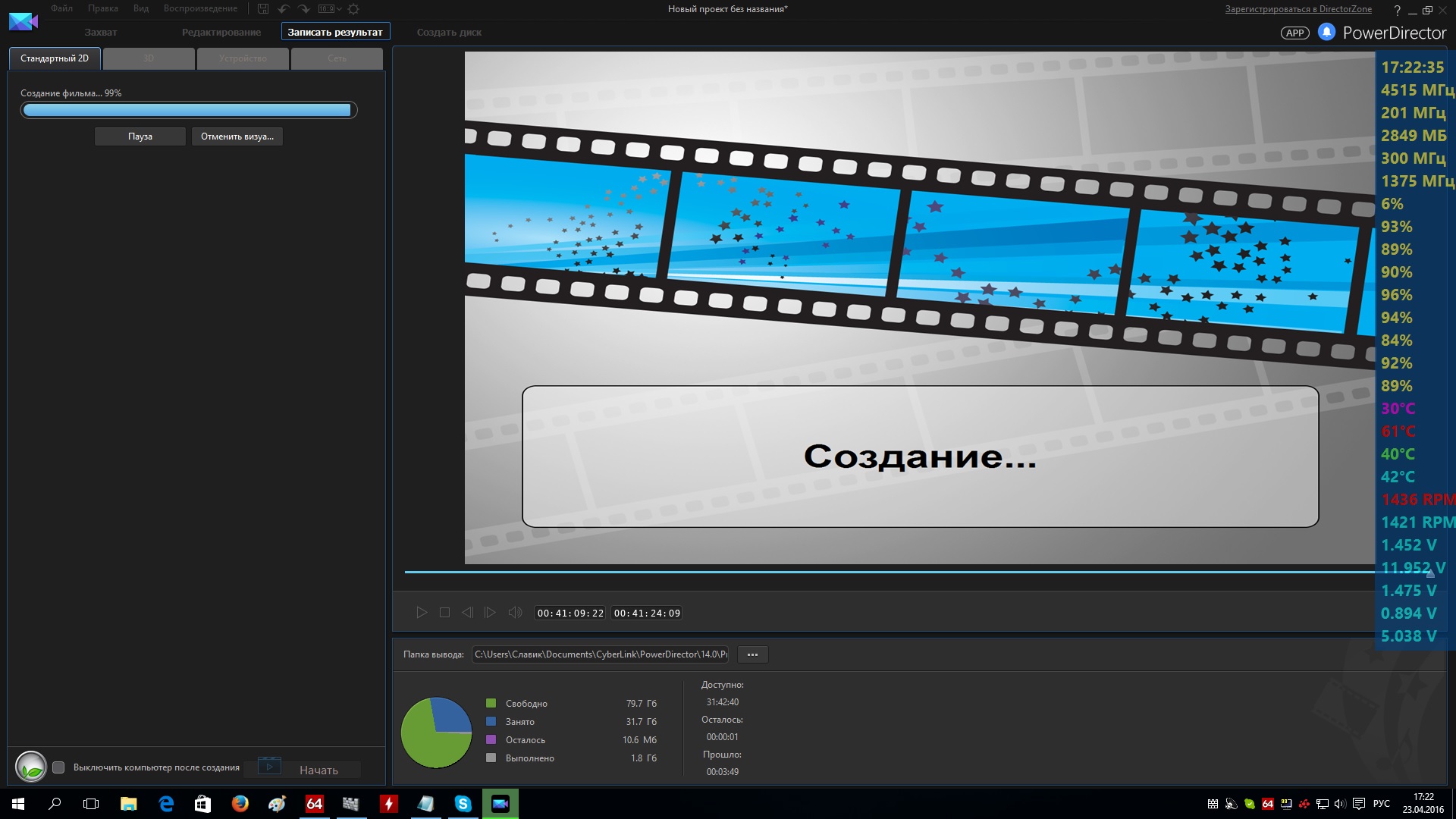
Task: Click the undo arrow icon
Action: [284, 9]
